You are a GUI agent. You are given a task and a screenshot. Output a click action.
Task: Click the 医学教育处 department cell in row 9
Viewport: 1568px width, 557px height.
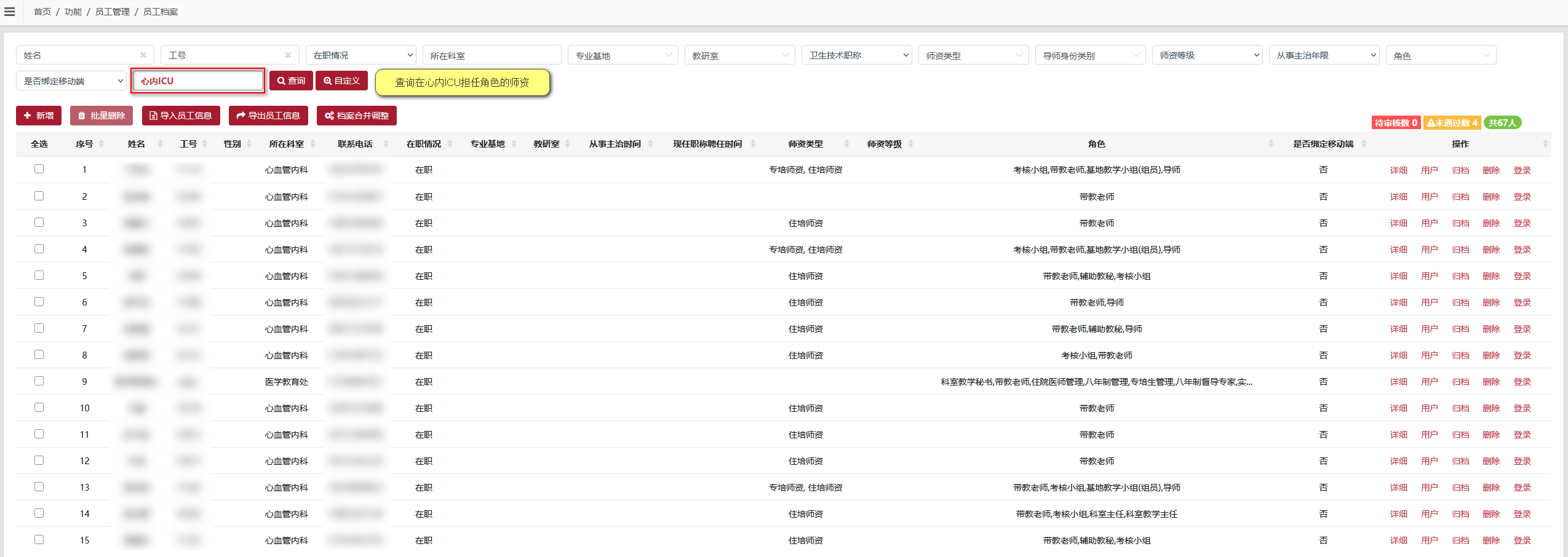(x=287, y=382)
